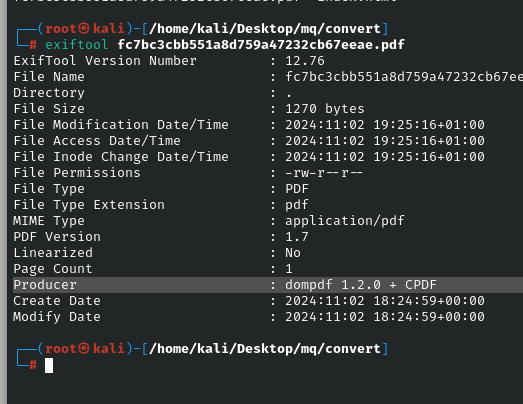Click the Page Count label
The width and height of the screenshot is (523, 404).
pos(53,269)
